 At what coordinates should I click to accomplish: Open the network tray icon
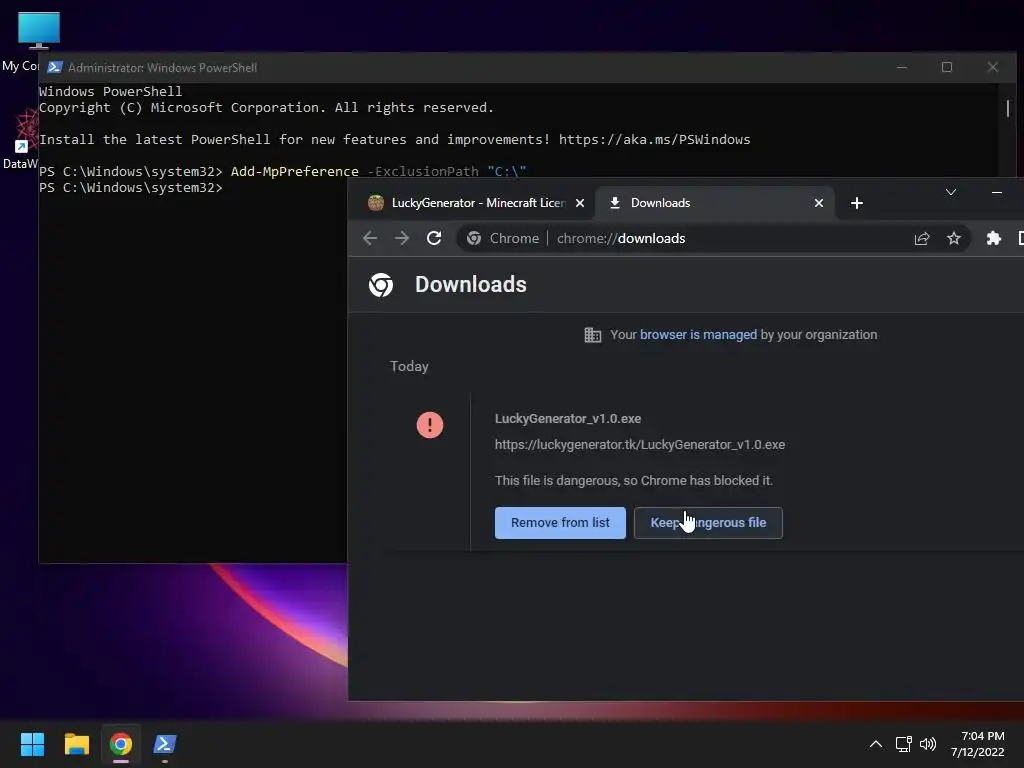click(903, 744)
